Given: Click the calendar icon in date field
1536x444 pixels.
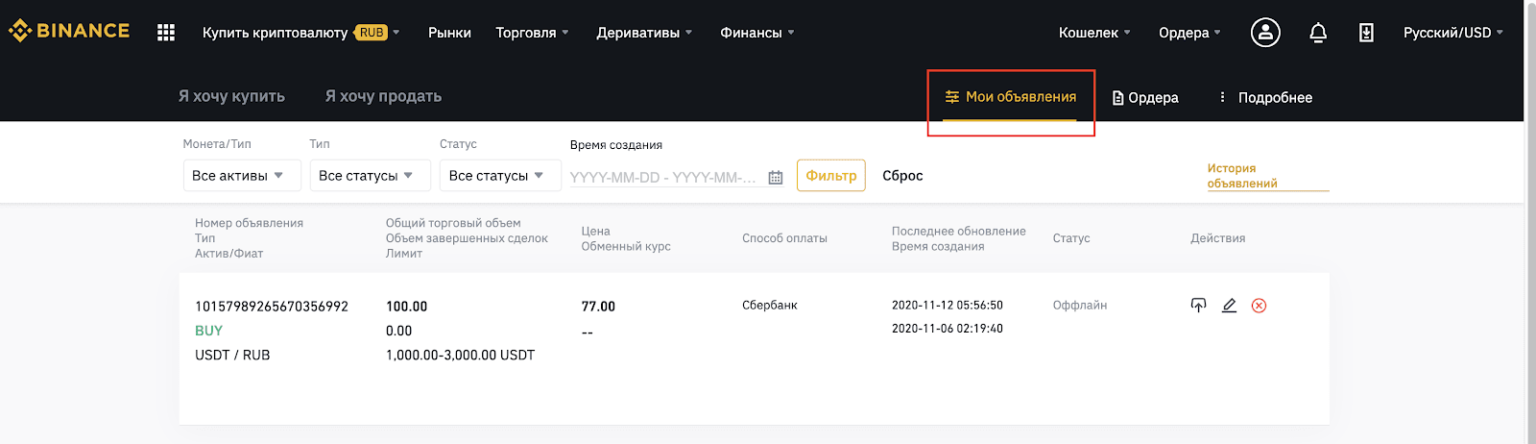Looking at the screenshot, I should [x=775, y=177].
